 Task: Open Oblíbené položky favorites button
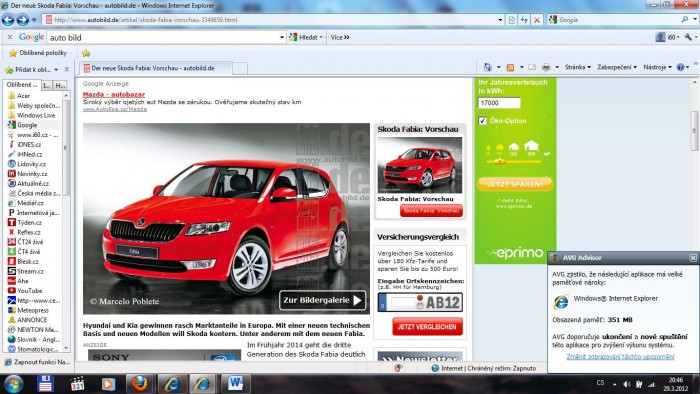38,53
